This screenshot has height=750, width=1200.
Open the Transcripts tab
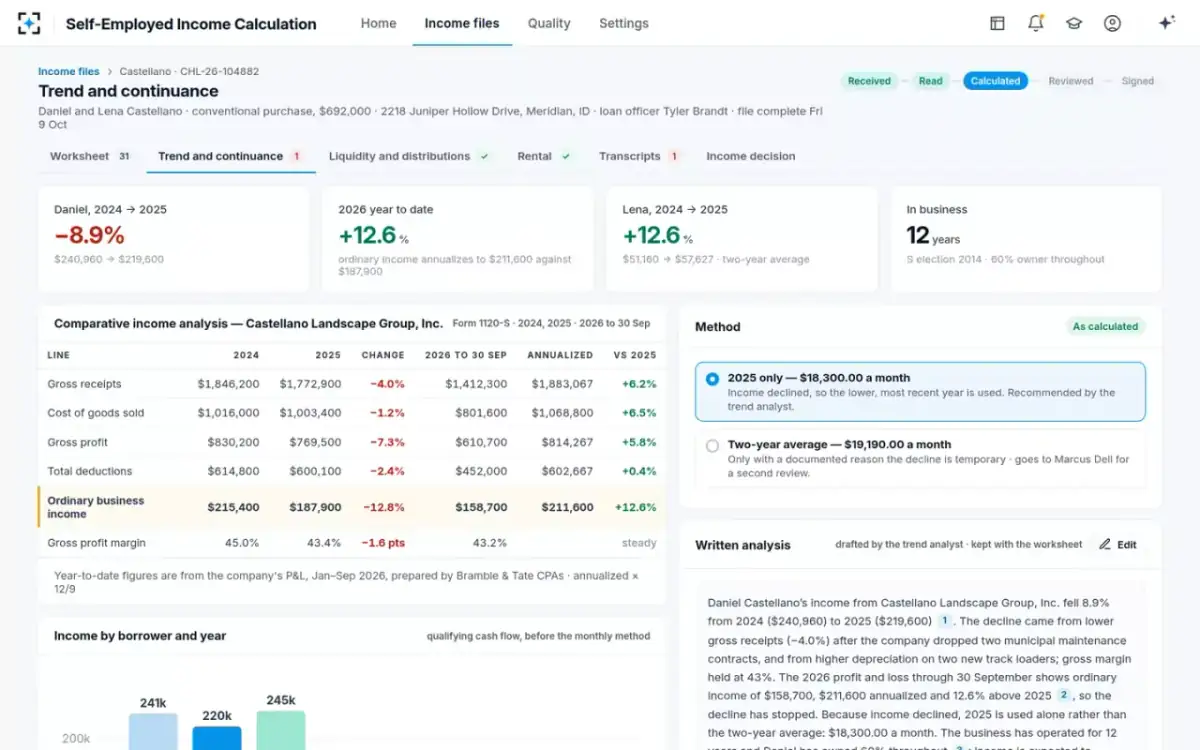[x=639, y=156]
